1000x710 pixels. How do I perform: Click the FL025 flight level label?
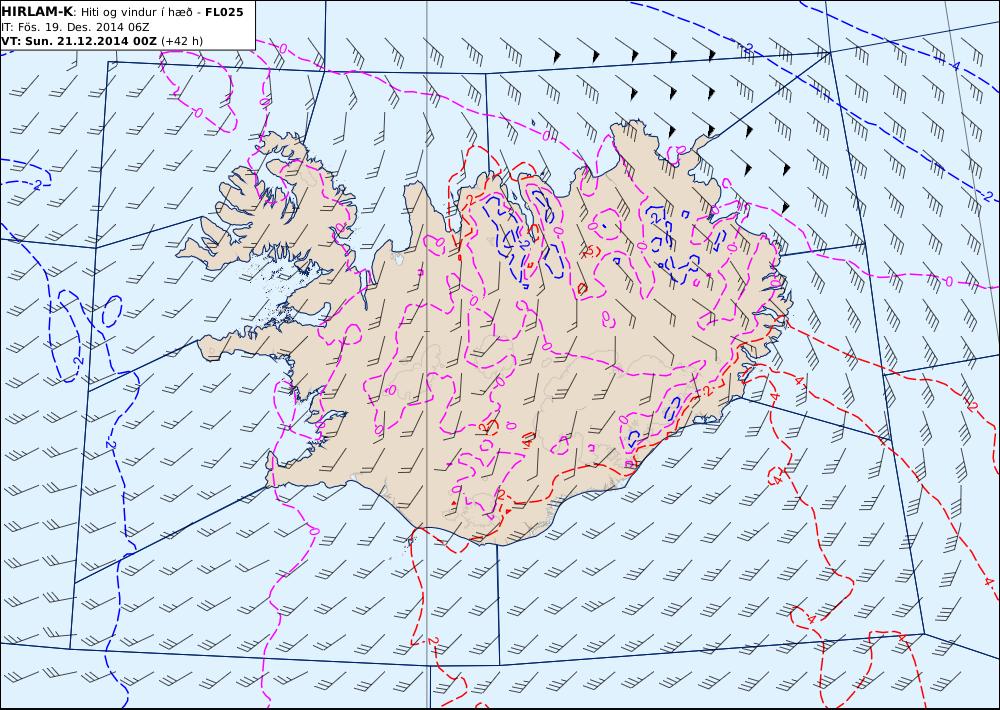pos(224,11)
